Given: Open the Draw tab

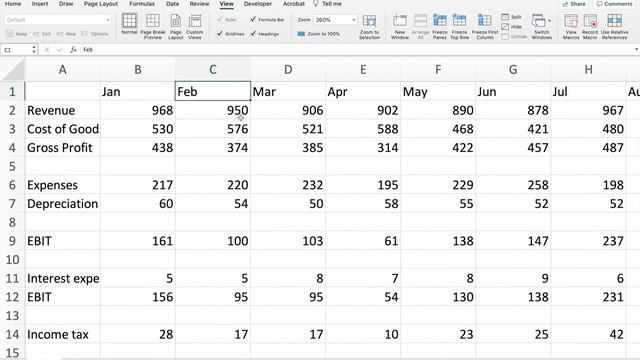Looking at the screenshot, I should pos(66,4).
